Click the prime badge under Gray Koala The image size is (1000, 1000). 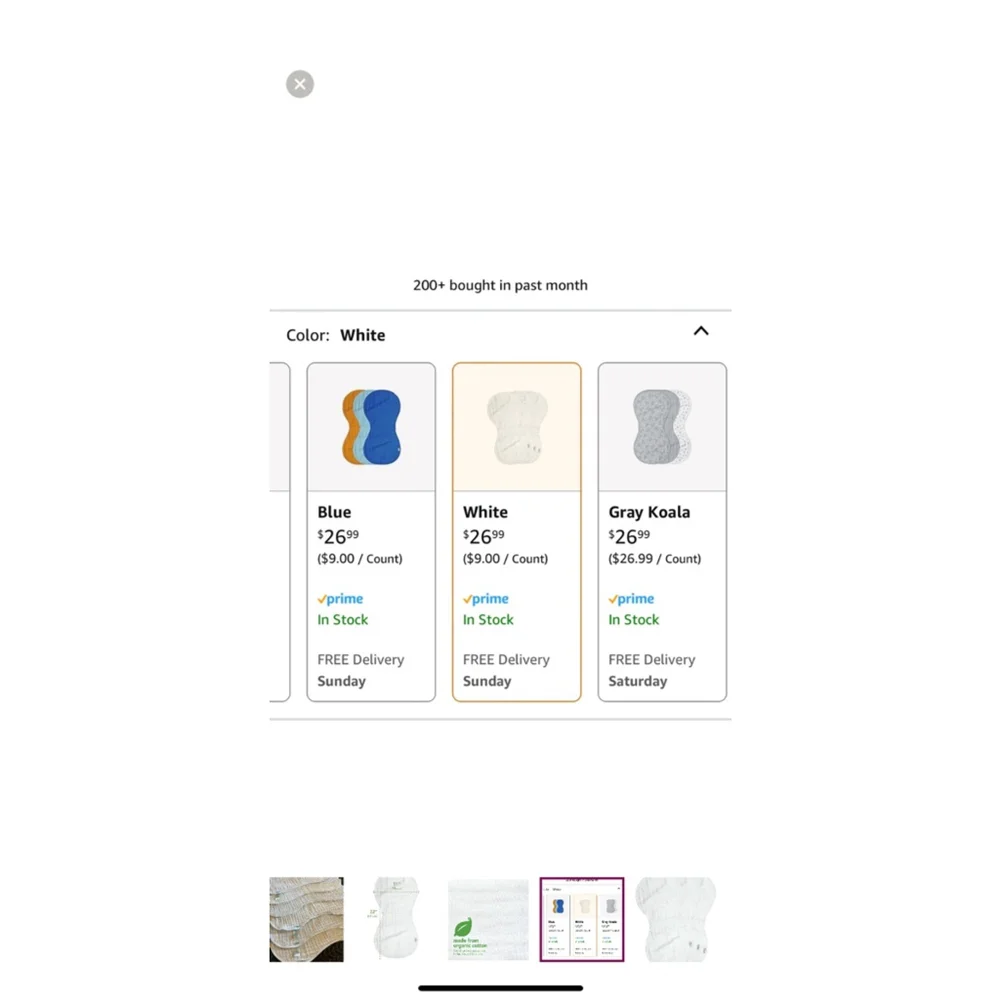(631, 599)
